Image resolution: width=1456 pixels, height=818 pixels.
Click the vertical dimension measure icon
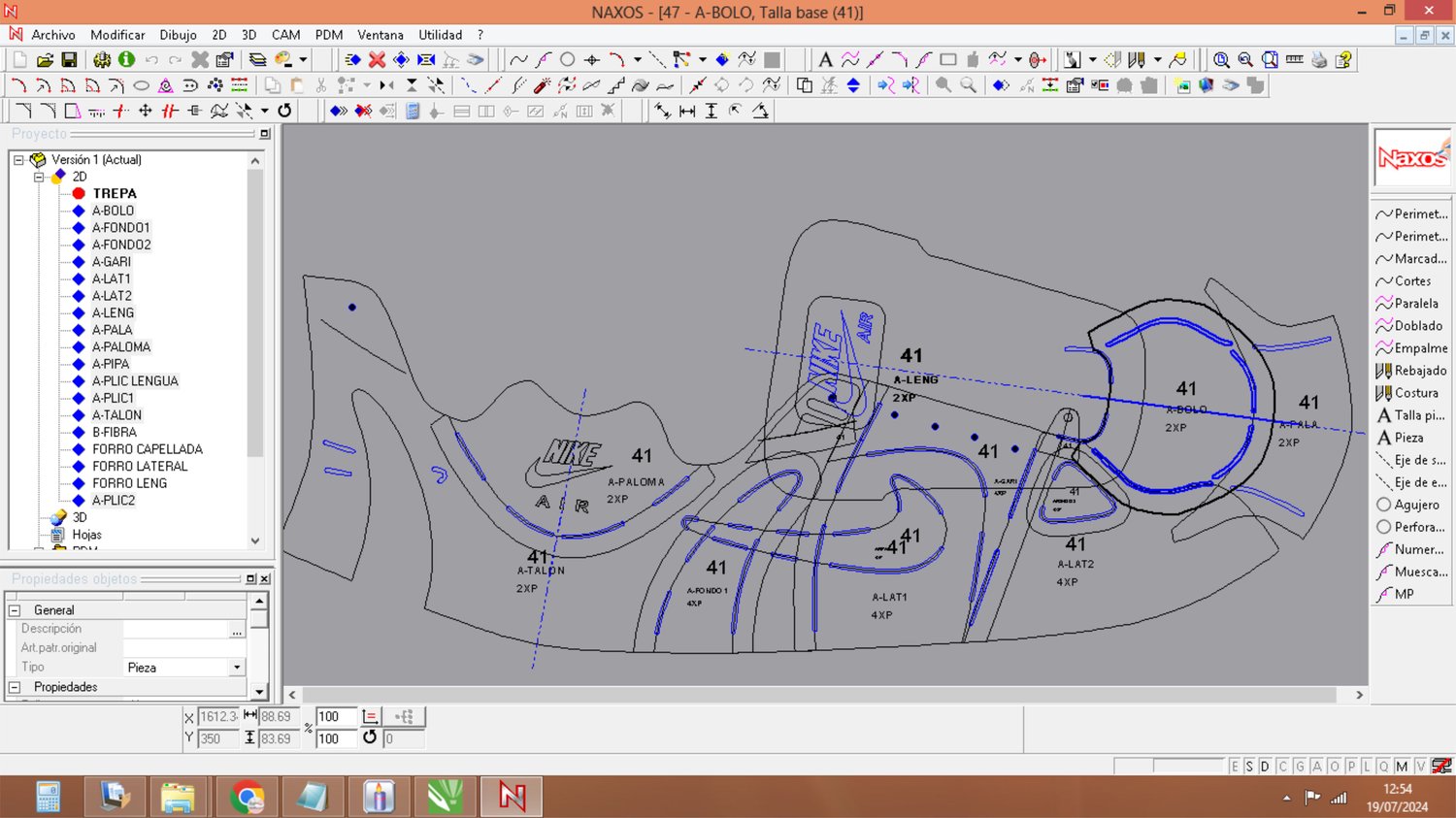coord(711,111)
